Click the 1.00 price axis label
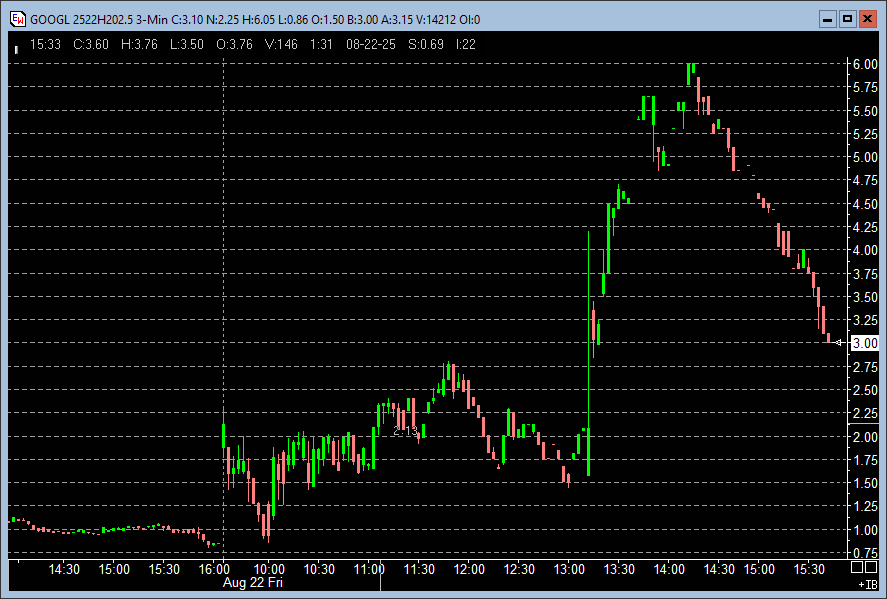 [865, 530]
